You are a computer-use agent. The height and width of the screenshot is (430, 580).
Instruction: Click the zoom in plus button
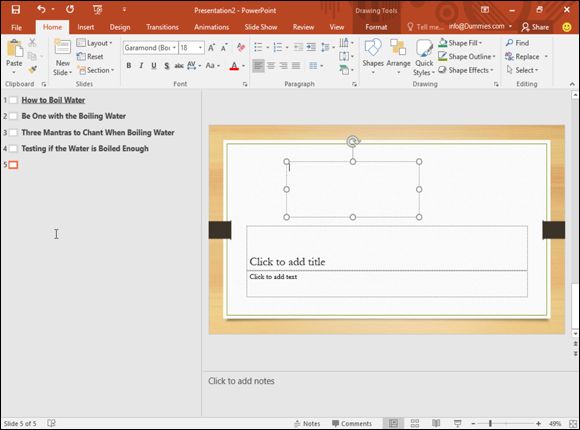(538, 423)
